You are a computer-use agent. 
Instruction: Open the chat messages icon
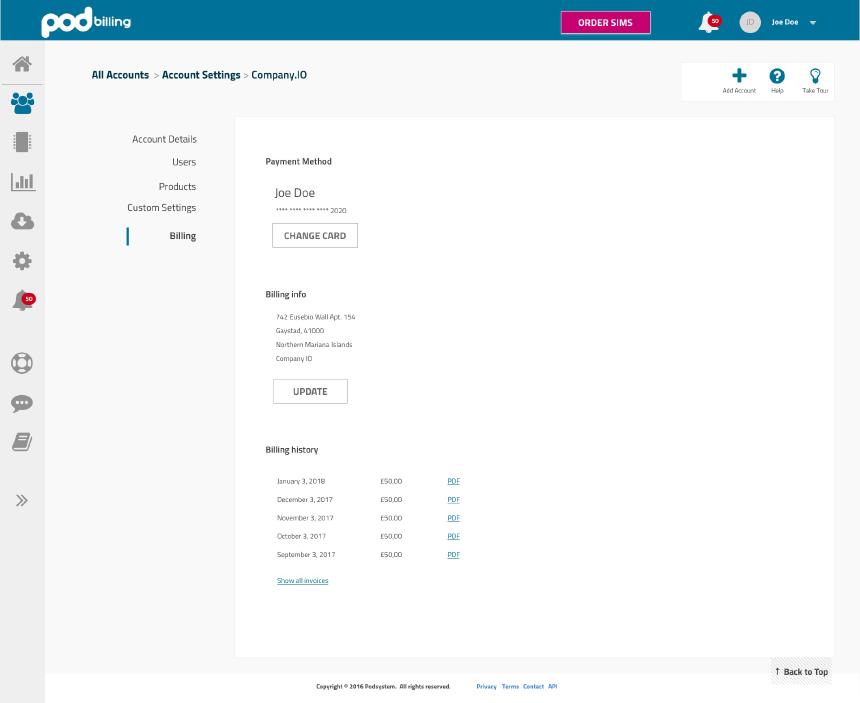point(22,403)
